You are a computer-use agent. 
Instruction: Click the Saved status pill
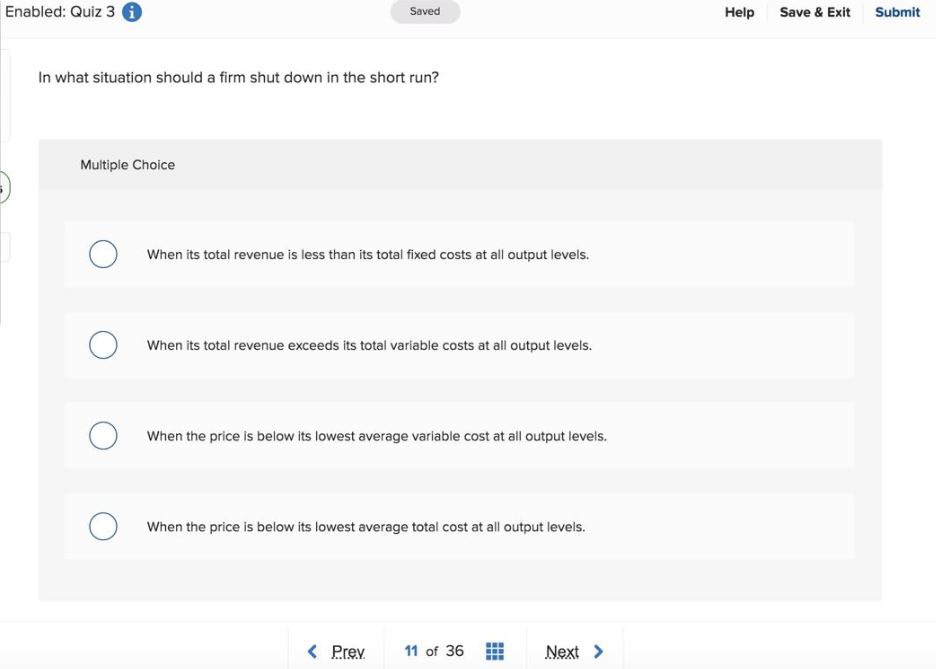coord(425,11)
